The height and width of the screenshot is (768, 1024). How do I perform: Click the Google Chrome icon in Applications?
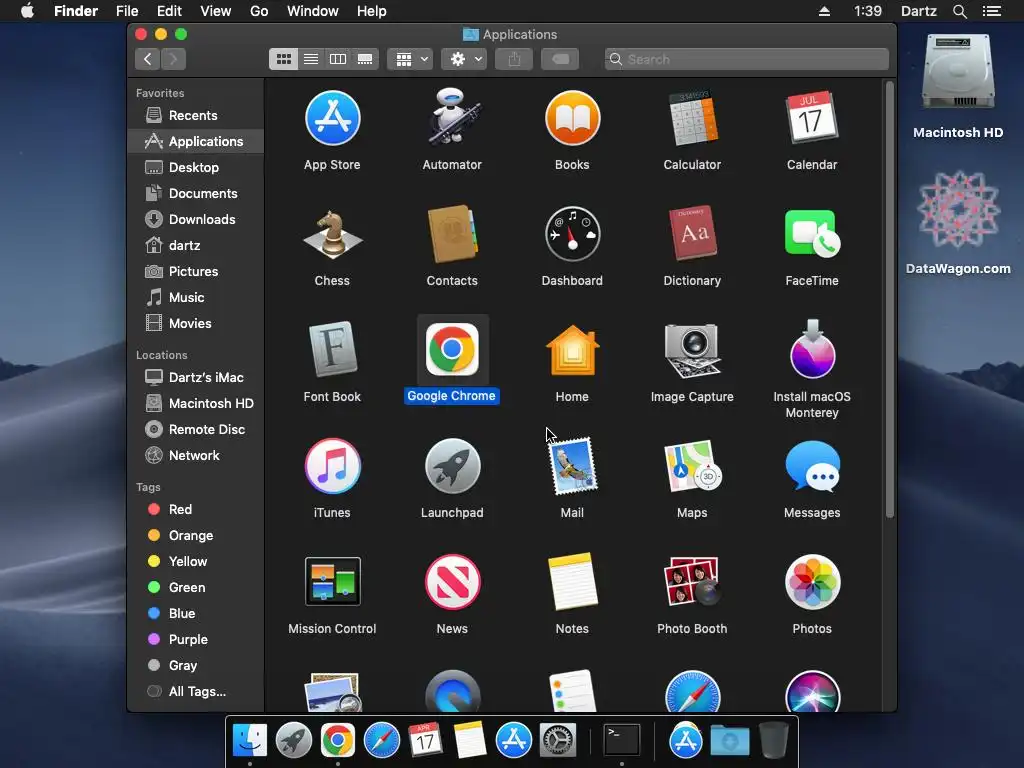coord(452,350)
